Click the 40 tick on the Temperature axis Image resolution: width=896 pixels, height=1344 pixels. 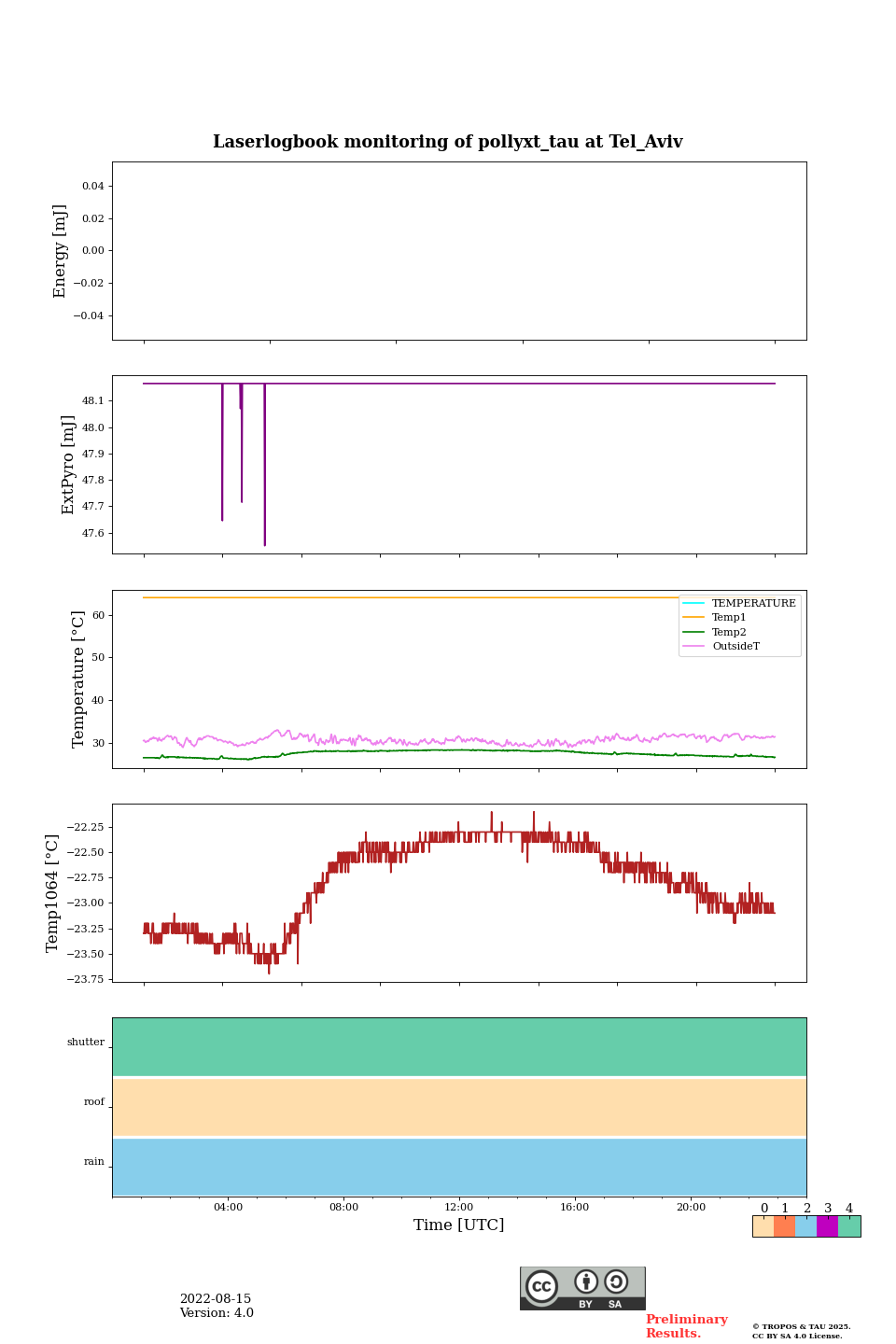point(98,700)
